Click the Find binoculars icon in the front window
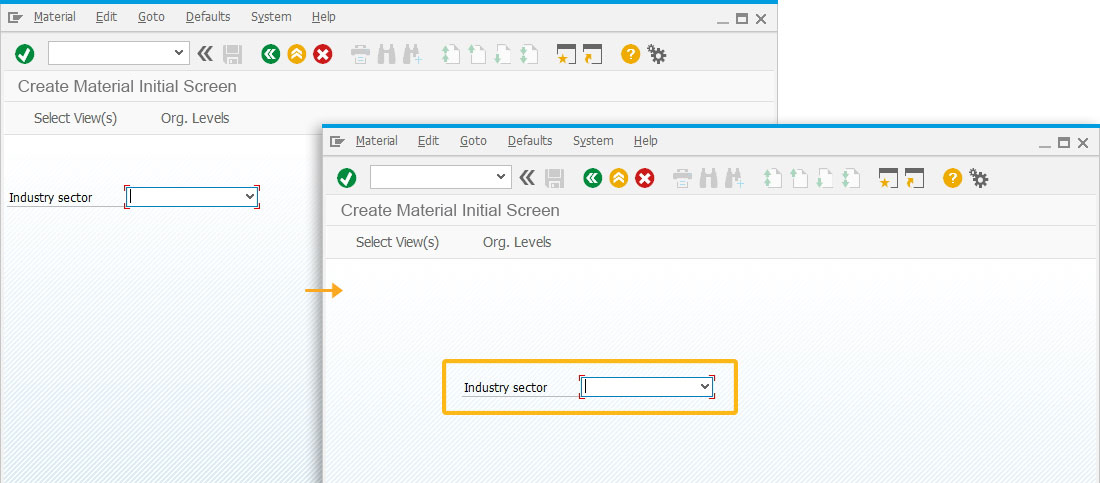The image size is (1100, 483). point(709,178)
